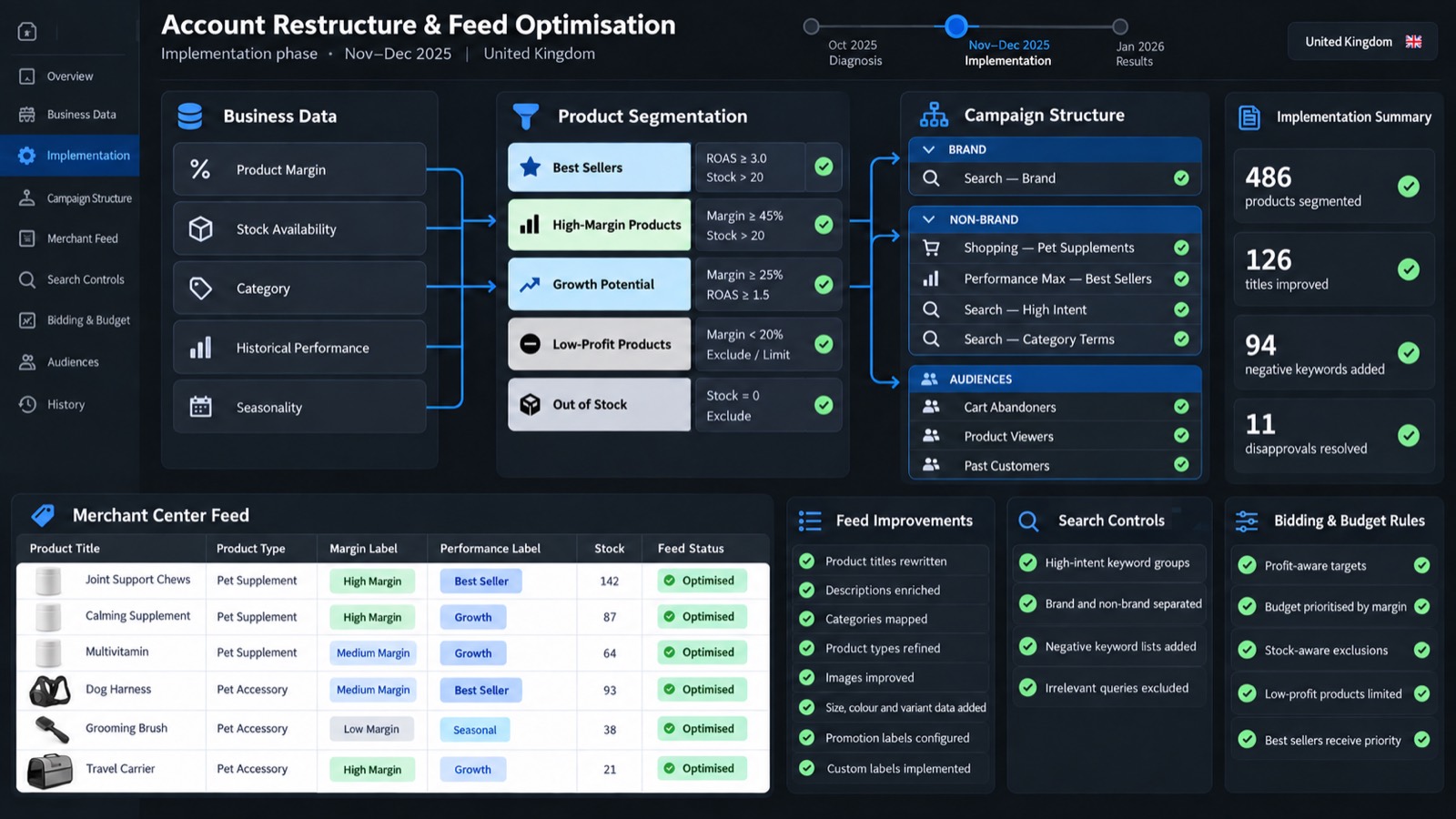Click the Product Segmentation funnel icon
This screenshot has width=1456, height=819.
(x=526, y=116)
